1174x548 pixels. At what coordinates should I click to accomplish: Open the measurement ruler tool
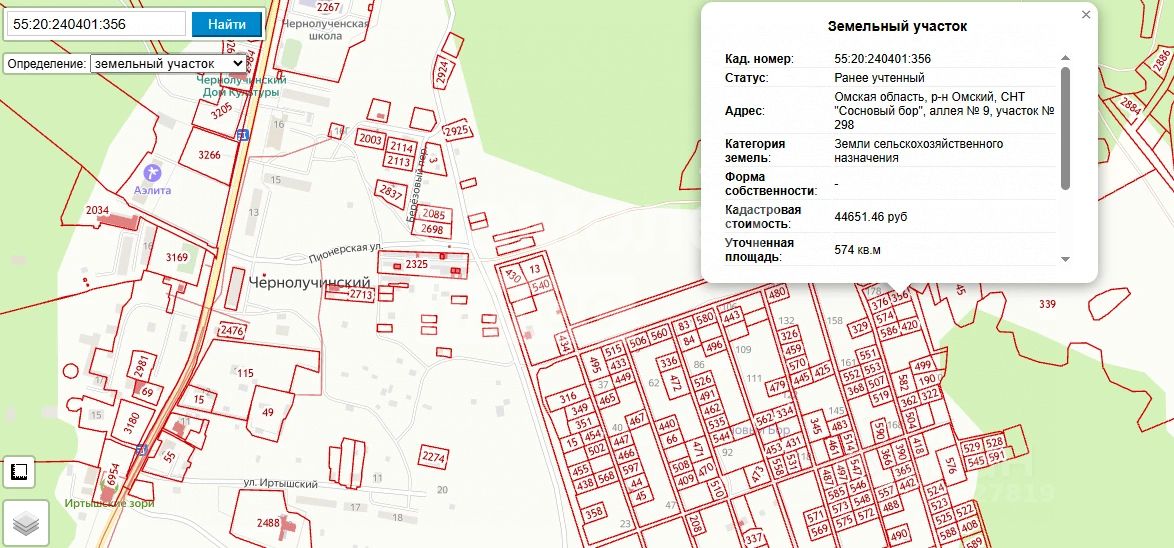(x=19, y=472)
